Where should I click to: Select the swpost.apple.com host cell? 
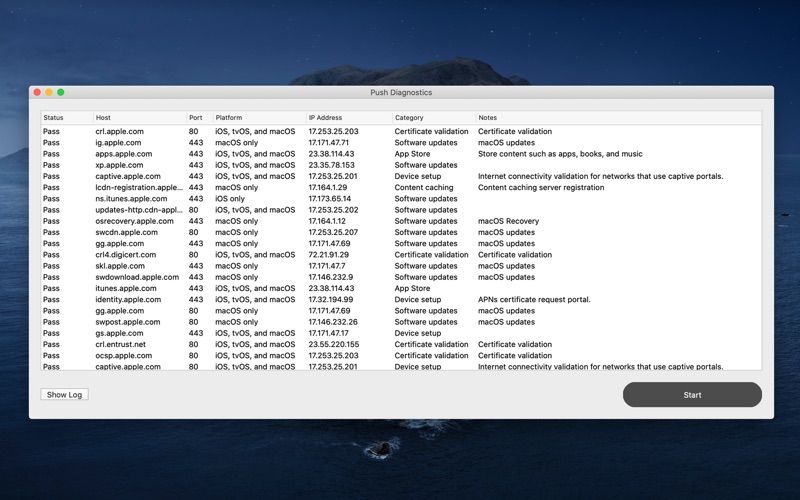coord(128,322)
